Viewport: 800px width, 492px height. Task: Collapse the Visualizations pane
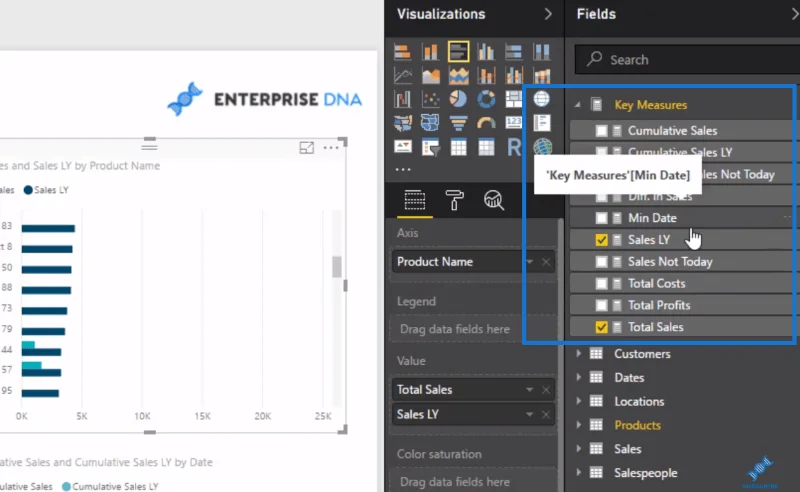point(548,14)
